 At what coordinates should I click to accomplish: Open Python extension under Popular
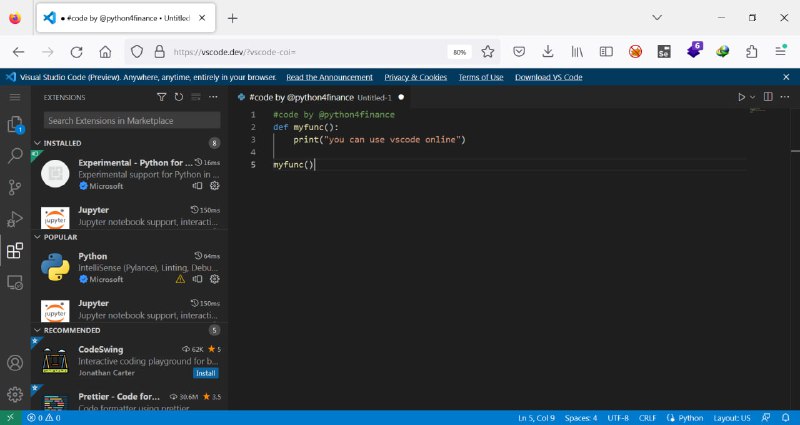tap(130, 267)
